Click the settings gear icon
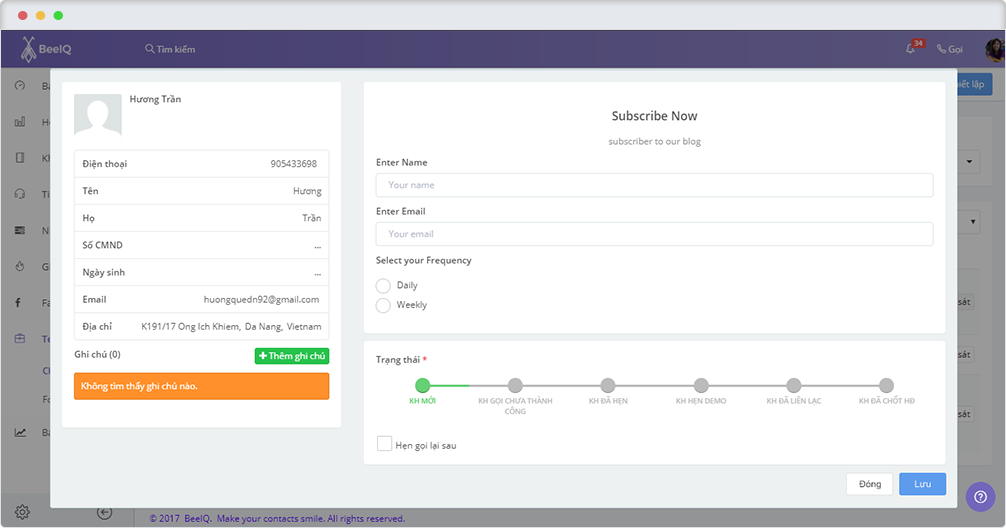1006x528 pixels. [x=21, y=513]
